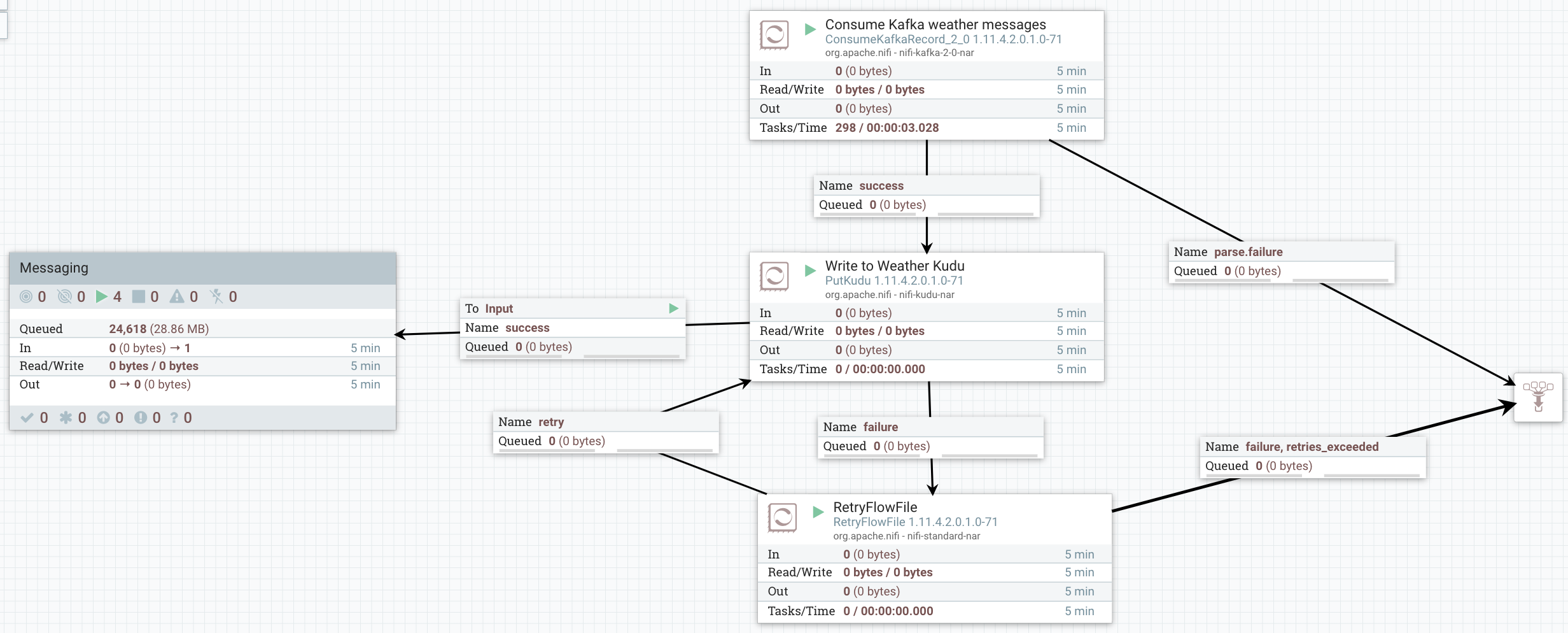
Task: Click the stopped components square icon in Messaging group
Action: [x=140, y=296]
